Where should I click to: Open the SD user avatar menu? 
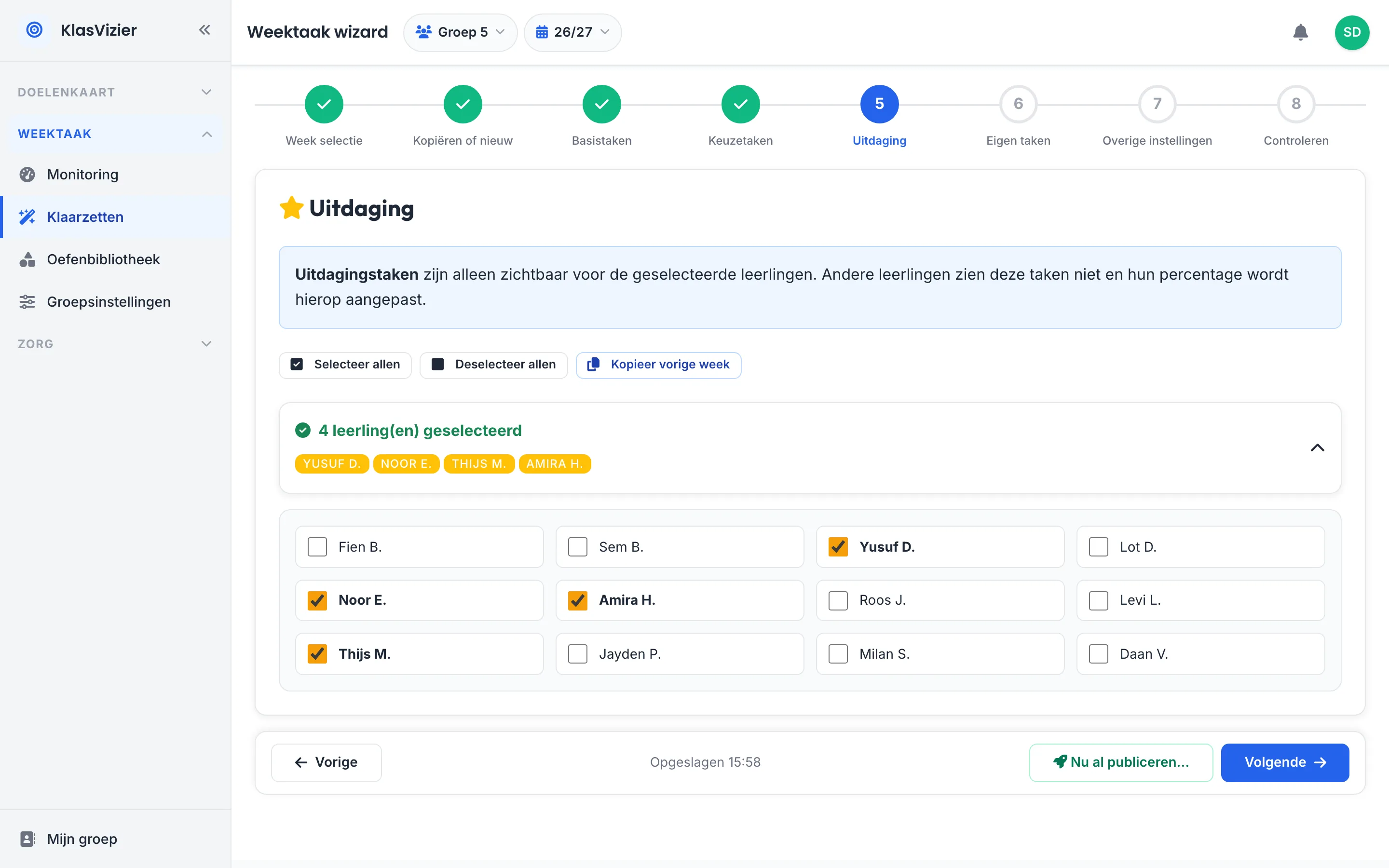coord(1352,32)
